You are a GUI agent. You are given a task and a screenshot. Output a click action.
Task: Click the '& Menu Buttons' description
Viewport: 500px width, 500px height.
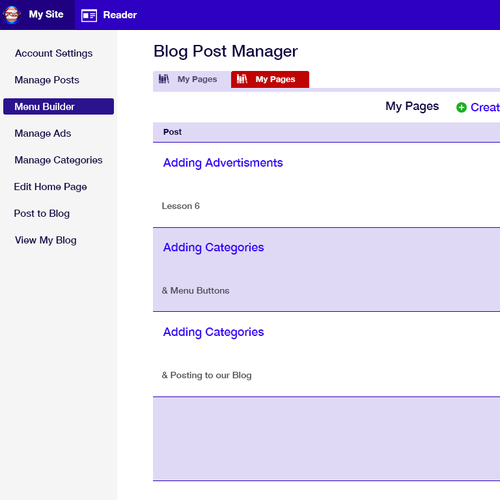196,291
